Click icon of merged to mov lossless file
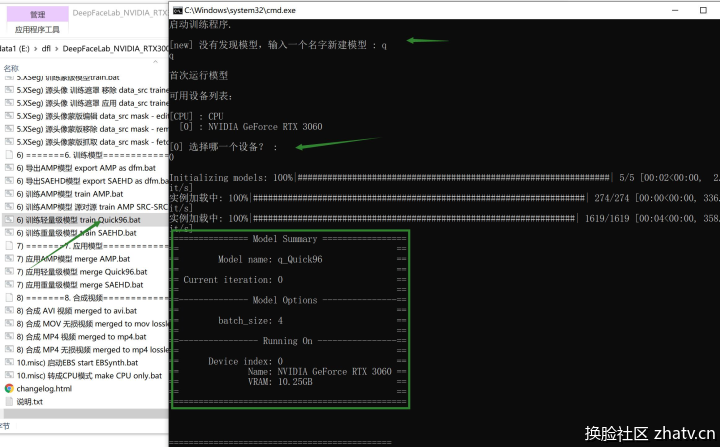The width and height of the screenshot is (720, 447). tap(9, 323)
